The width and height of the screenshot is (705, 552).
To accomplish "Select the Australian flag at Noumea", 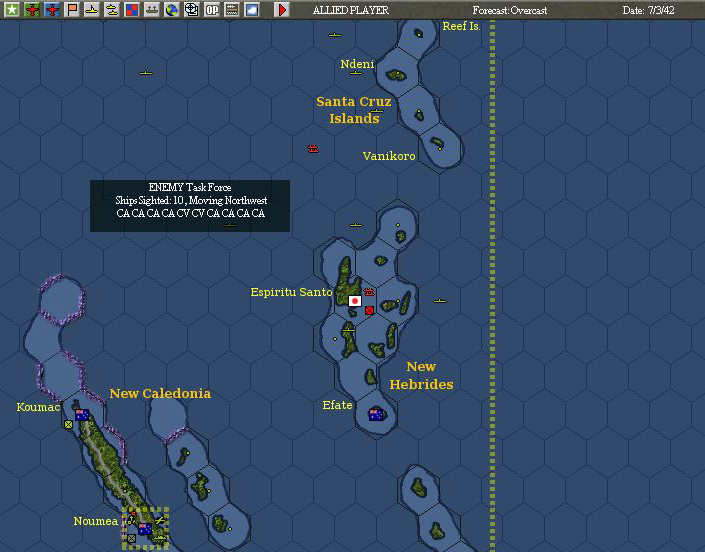I will [145, 529].
